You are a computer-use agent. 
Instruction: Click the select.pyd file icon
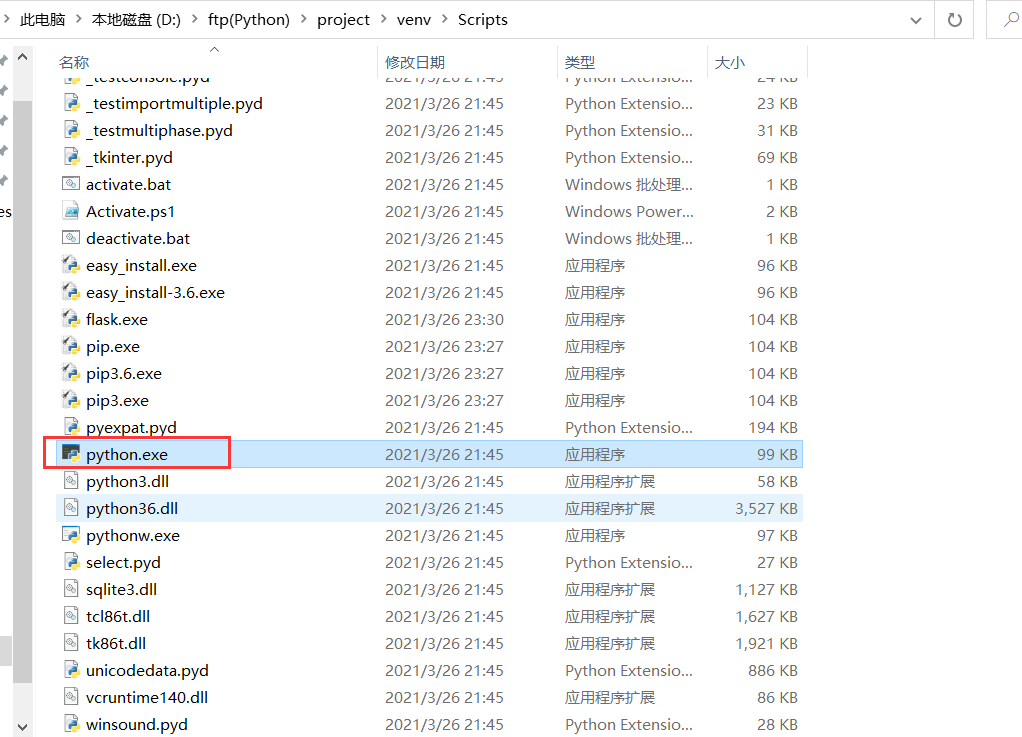(x=71, y=562)
